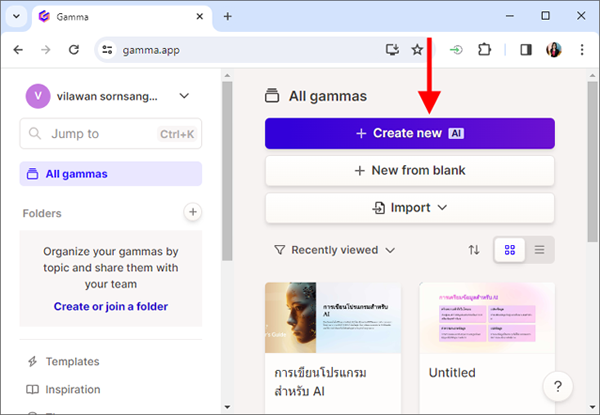
Task: Click the Create new AI button
Action: tap(410, 133)
